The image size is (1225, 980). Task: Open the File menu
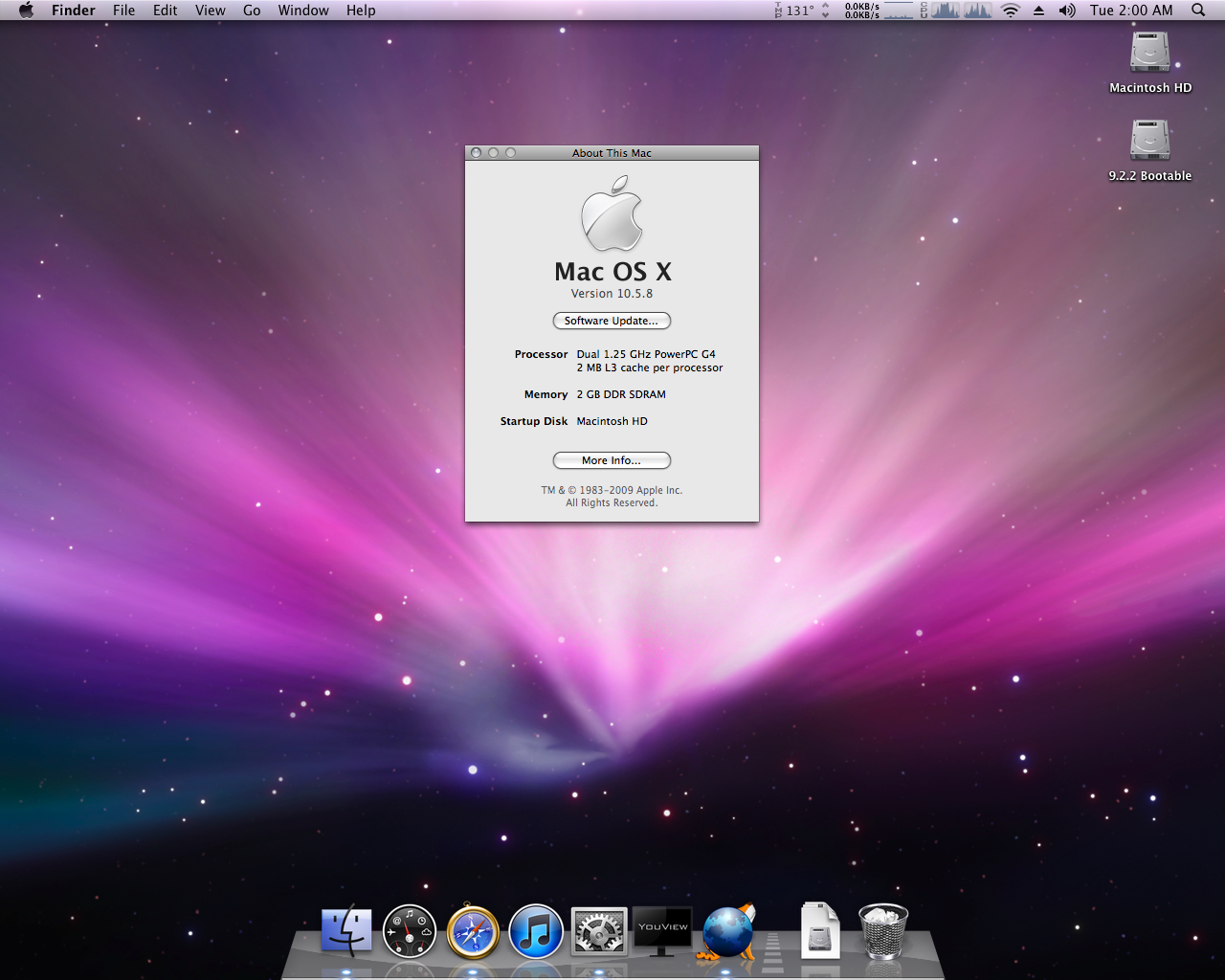pos(123,11)
